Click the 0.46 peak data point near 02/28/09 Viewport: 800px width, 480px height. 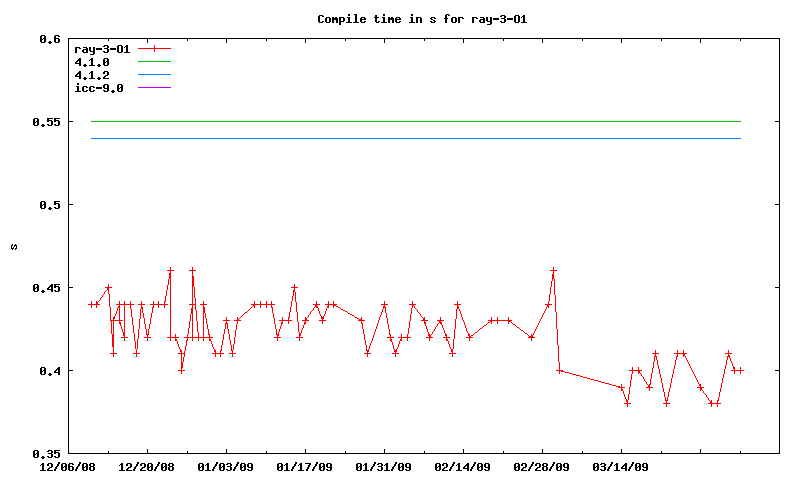point(553,271)
